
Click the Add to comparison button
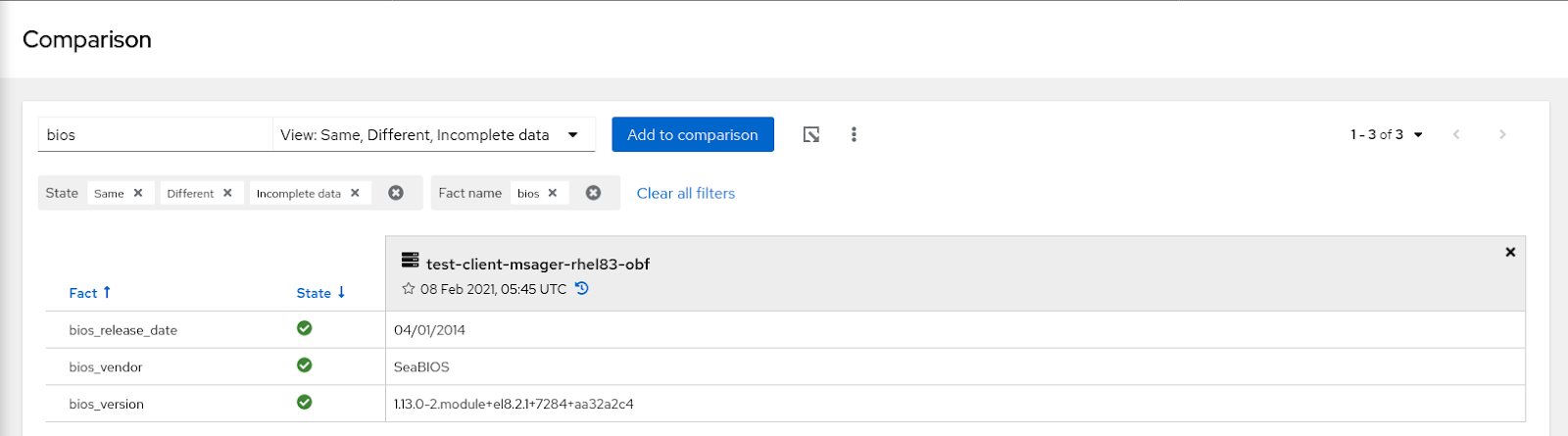693,134
